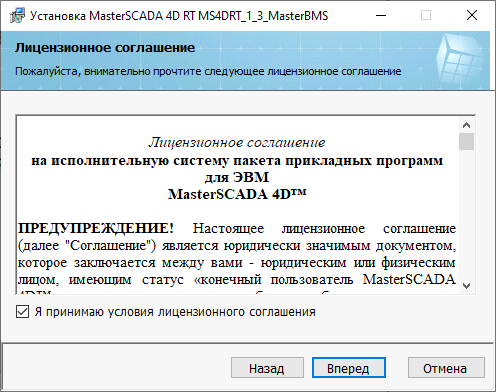Click the 'Лицензионное соглашение' header in banner

105,48
